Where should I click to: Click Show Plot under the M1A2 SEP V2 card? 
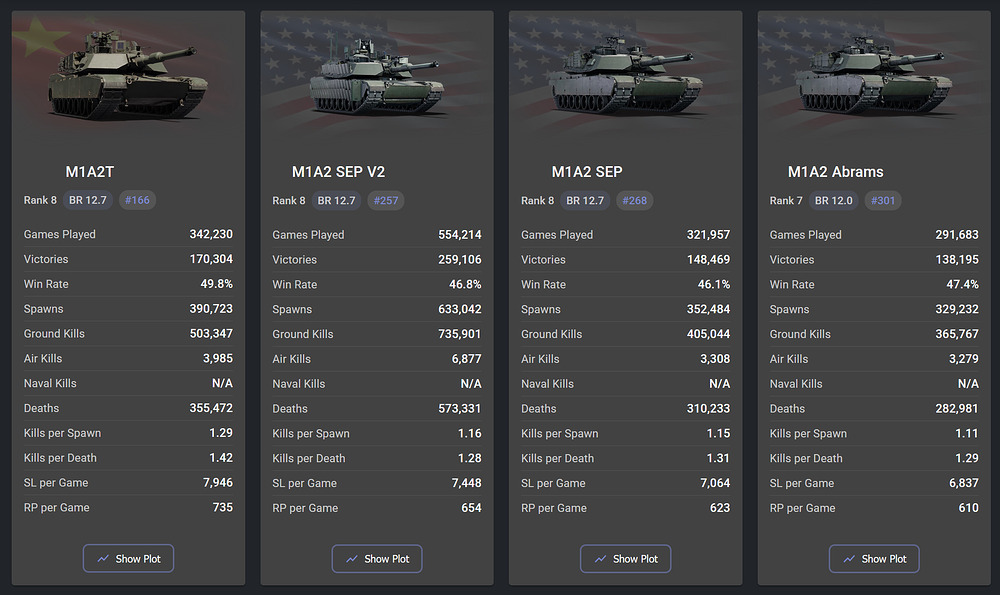click(x=377, y=559)
